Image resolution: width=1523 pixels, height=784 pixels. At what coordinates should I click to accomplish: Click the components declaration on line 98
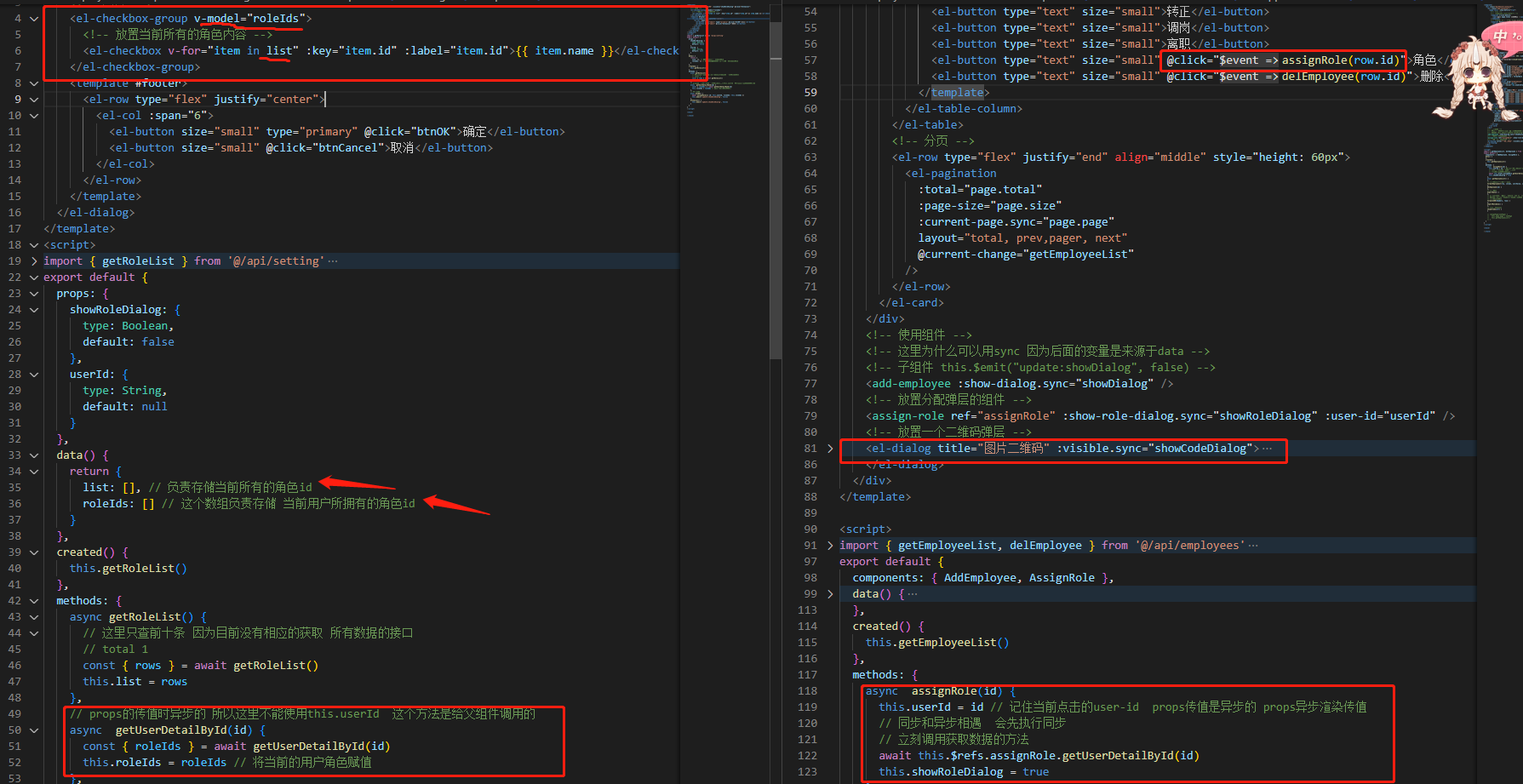(x=983, y=578)
